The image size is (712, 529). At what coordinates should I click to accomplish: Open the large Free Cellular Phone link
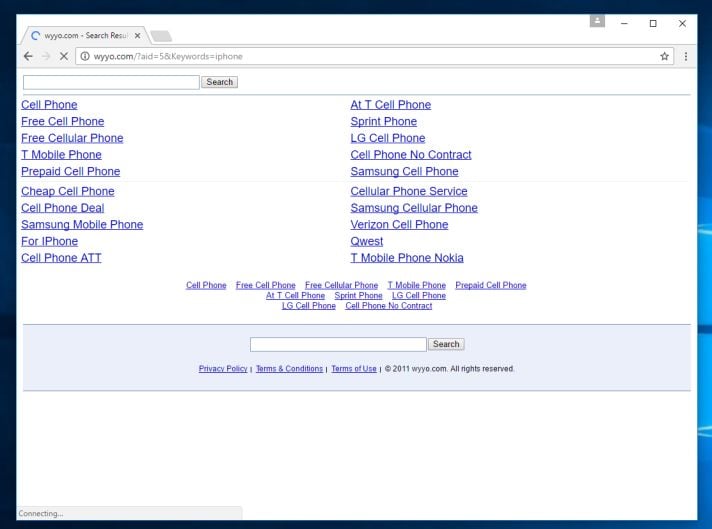click(x=72, y=138)
